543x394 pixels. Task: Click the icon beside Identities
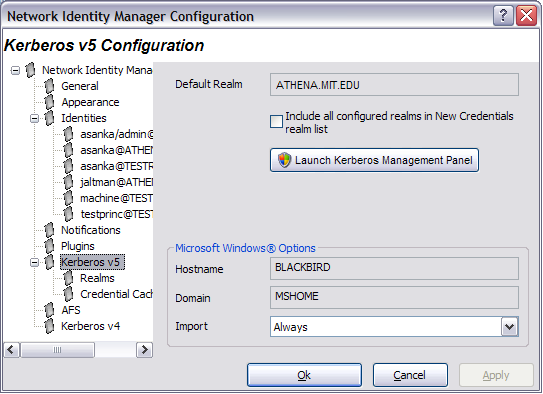[x=50, y=118]
